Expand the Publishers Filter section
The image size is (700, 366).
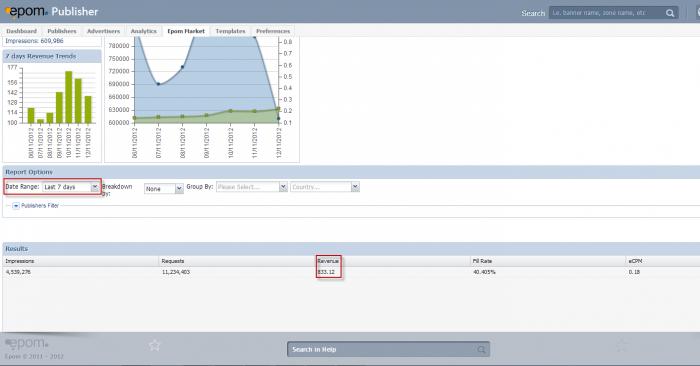click(x=16, y=206)
